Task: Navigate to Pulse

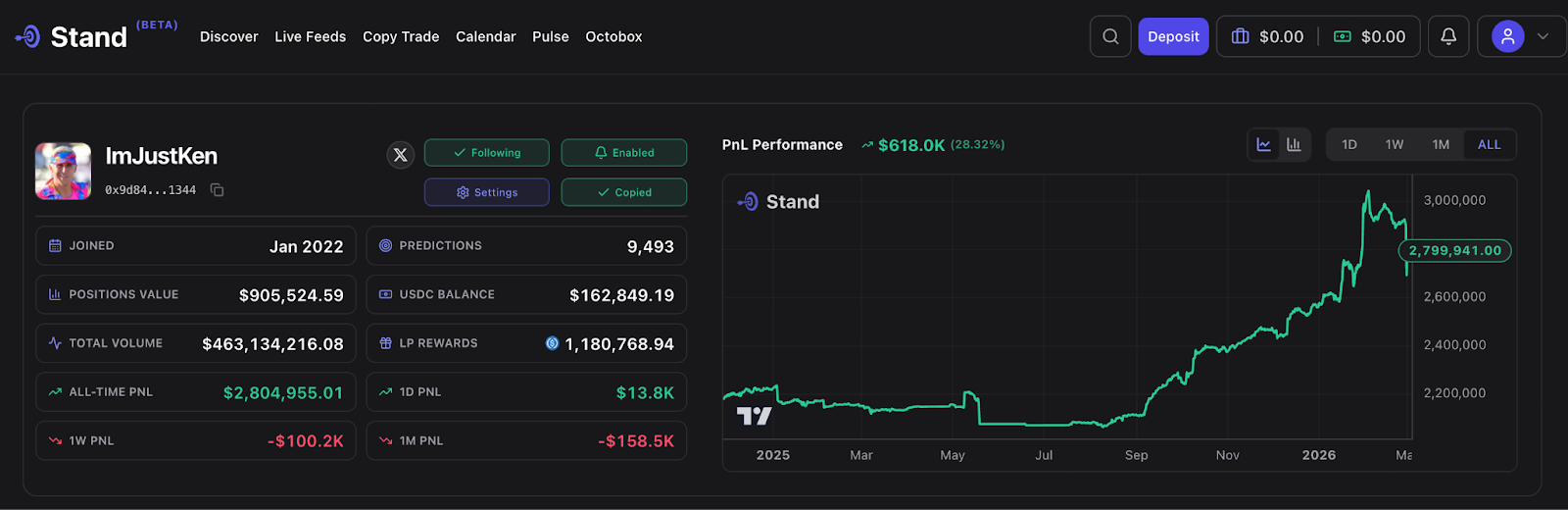Action: (x=551, y=36)
